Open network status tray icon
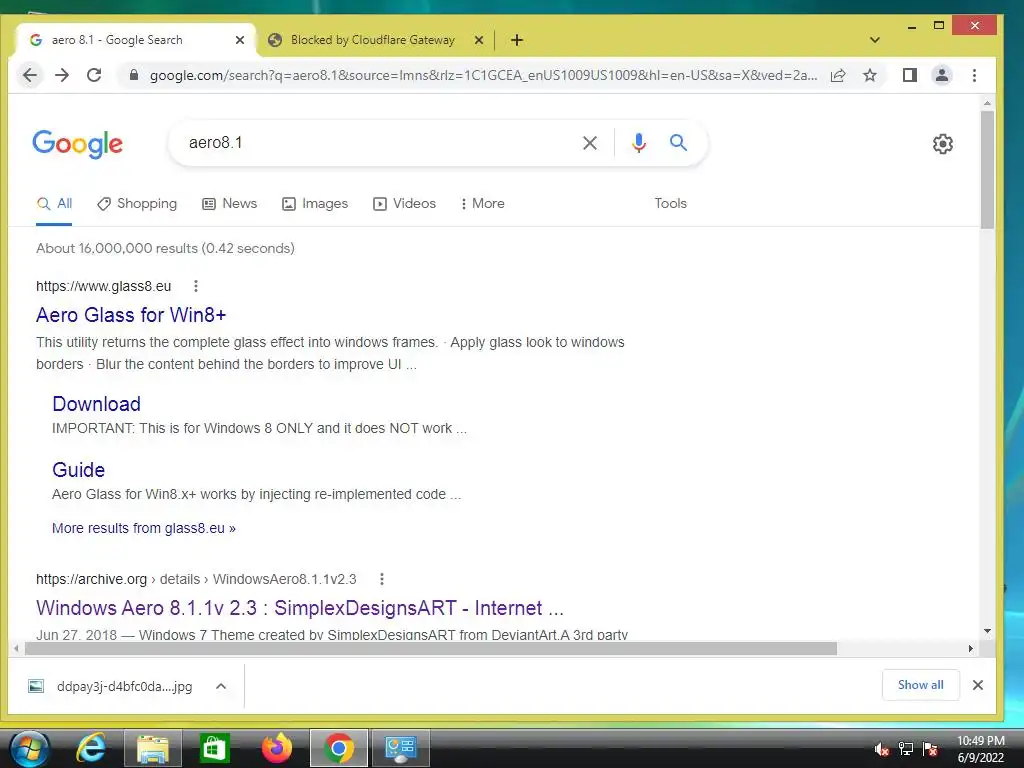 point(906,749)
